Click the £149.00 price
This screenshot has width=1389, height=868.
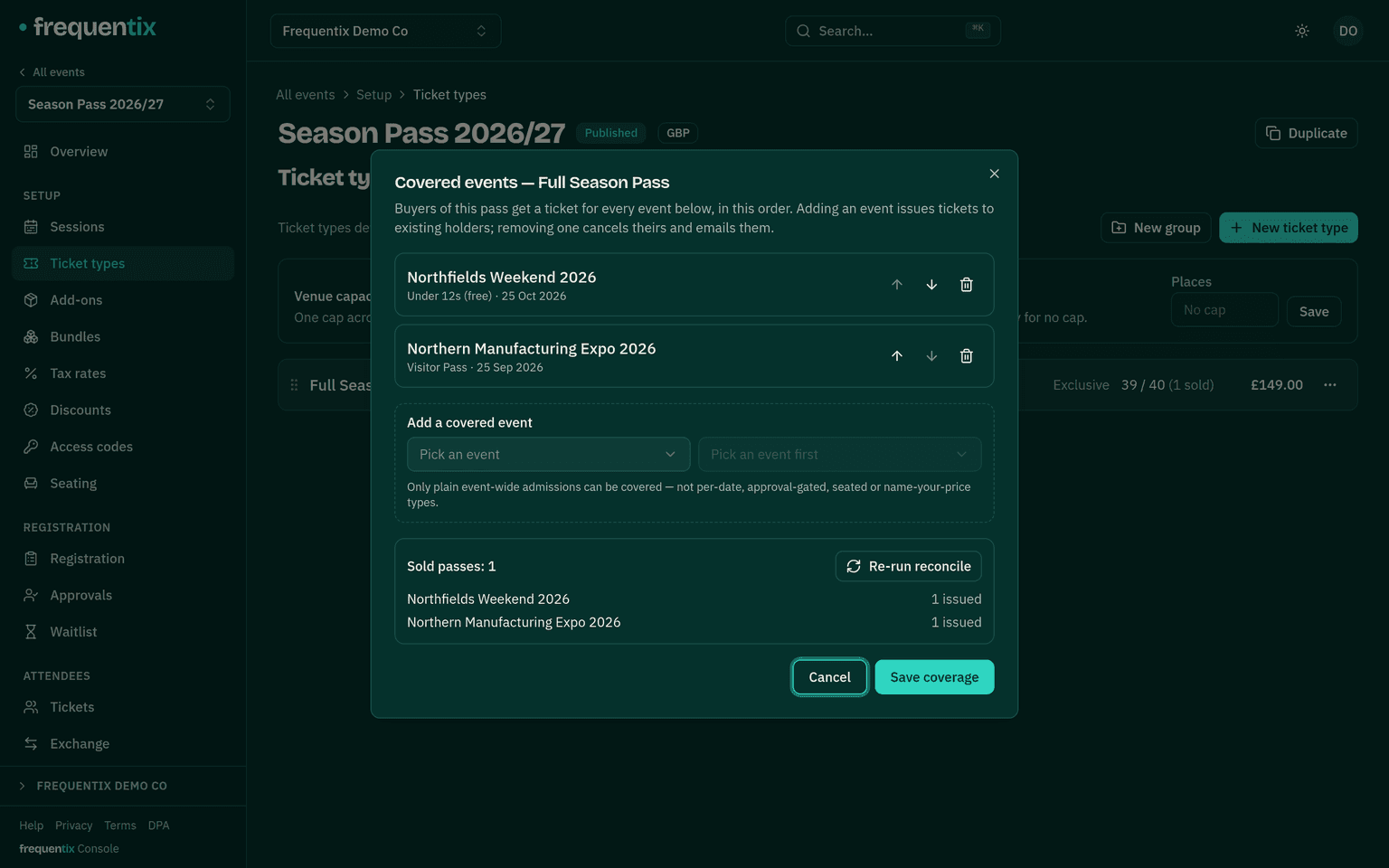tap(1276, 385)
